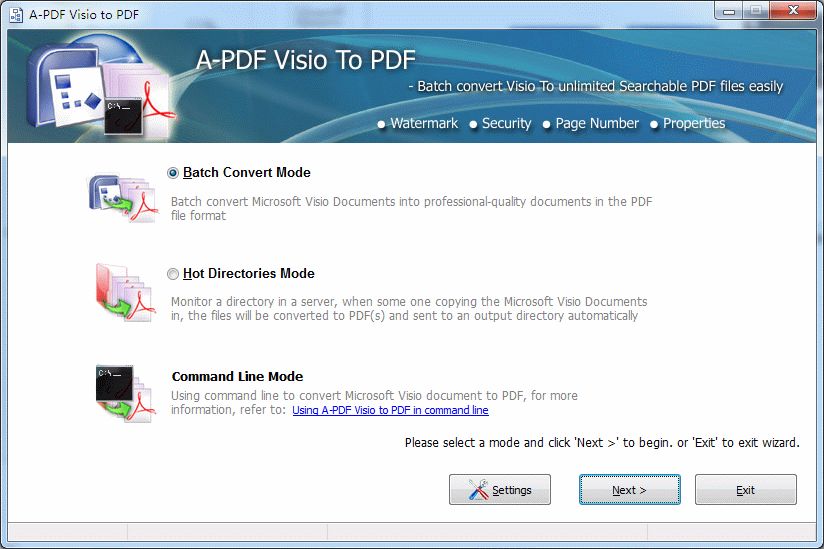Click the A-PDF Visio to PDF banner logo
The image size is (824, 549).
click(x=101, y=85)
